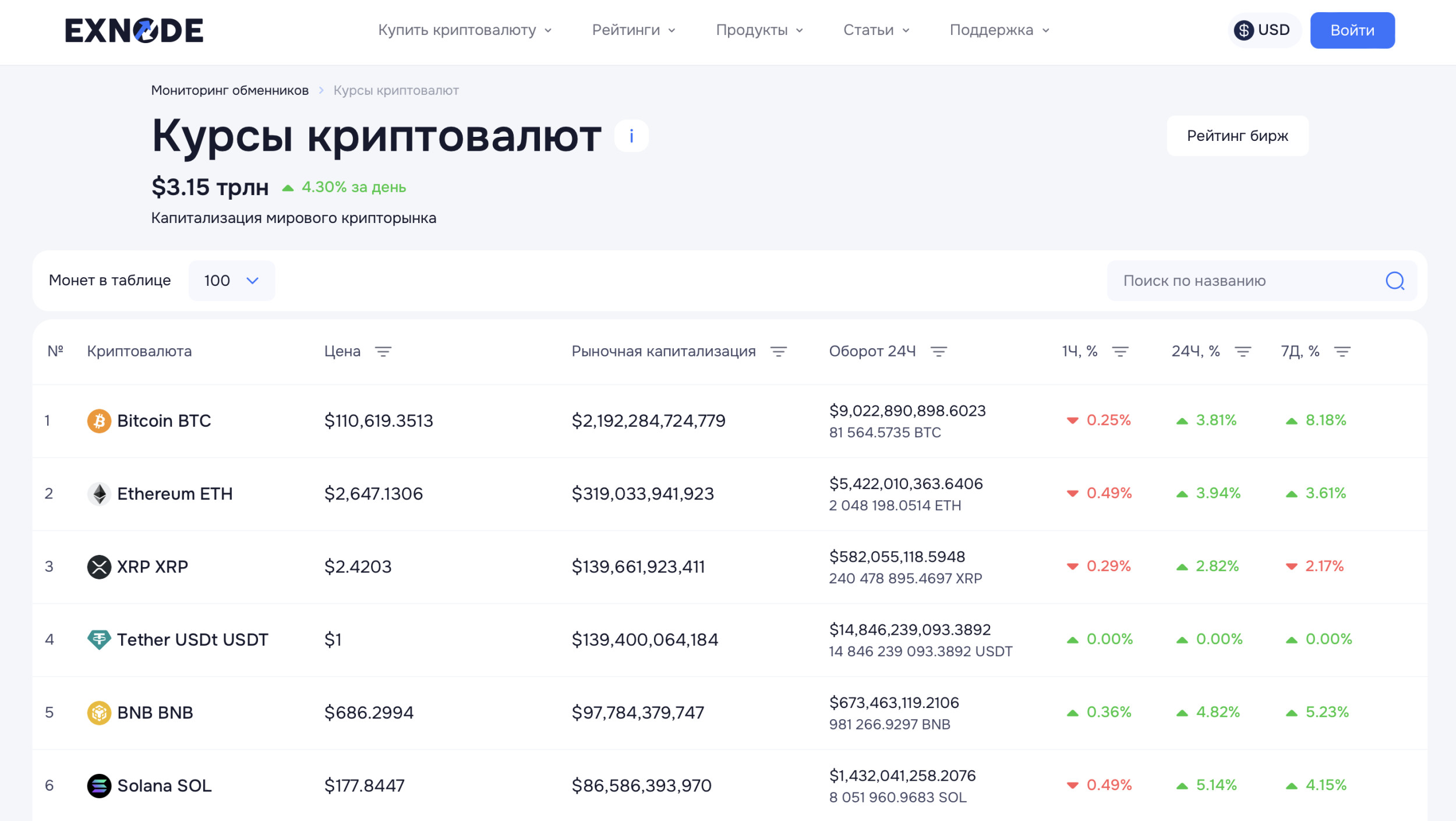This screenshot has height=821, width=1456.
Task: Toggle the market capitalization sort icon
Action: (778, 352)
